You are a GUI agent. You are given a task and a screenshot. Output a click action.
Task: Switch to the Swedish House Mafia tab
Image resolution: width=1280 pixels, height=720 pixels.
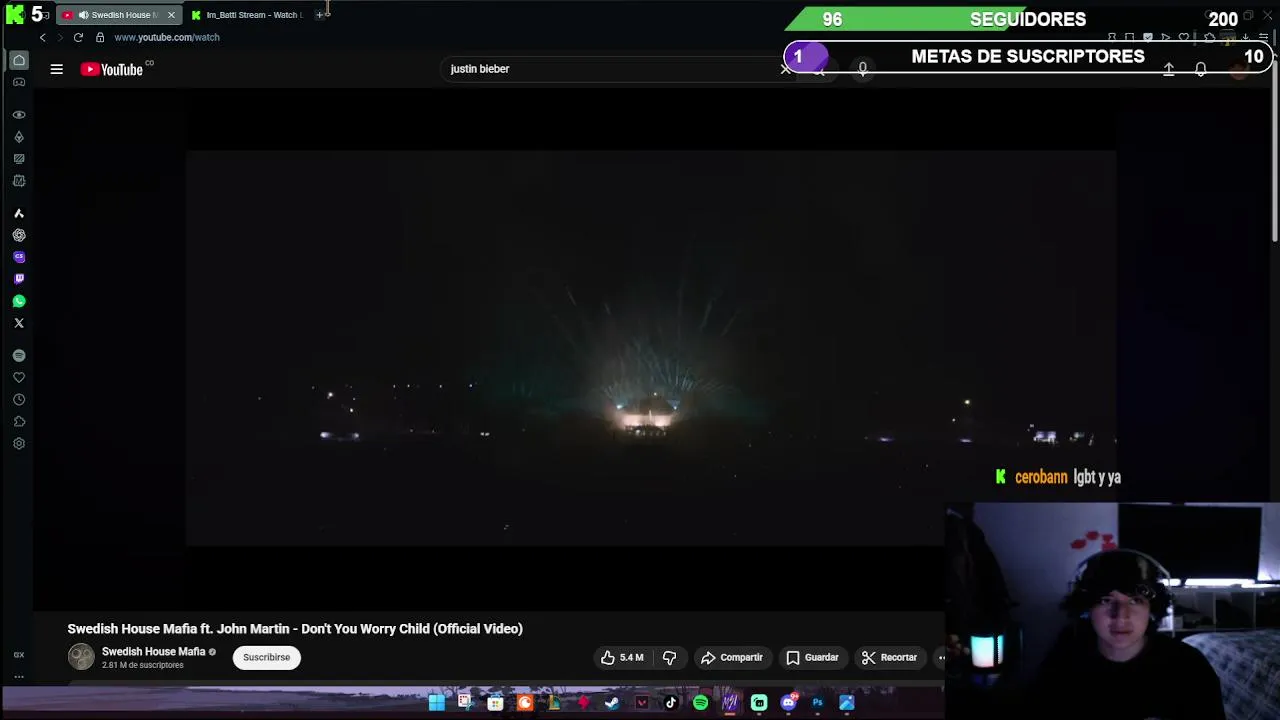coord(118,15)
